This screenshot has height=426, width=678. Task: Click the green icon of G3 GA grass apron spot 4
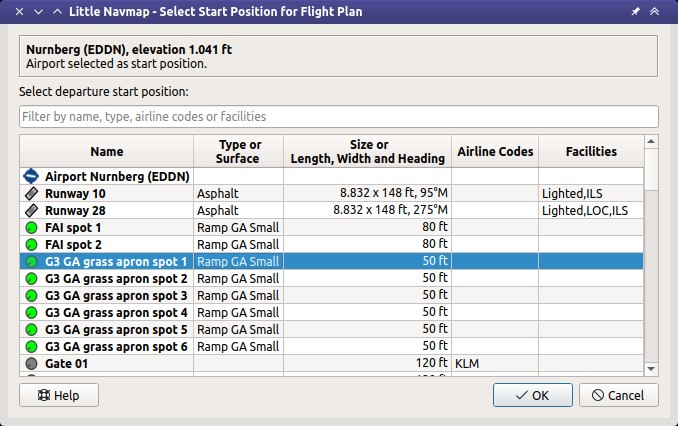[x=31, y=313]
